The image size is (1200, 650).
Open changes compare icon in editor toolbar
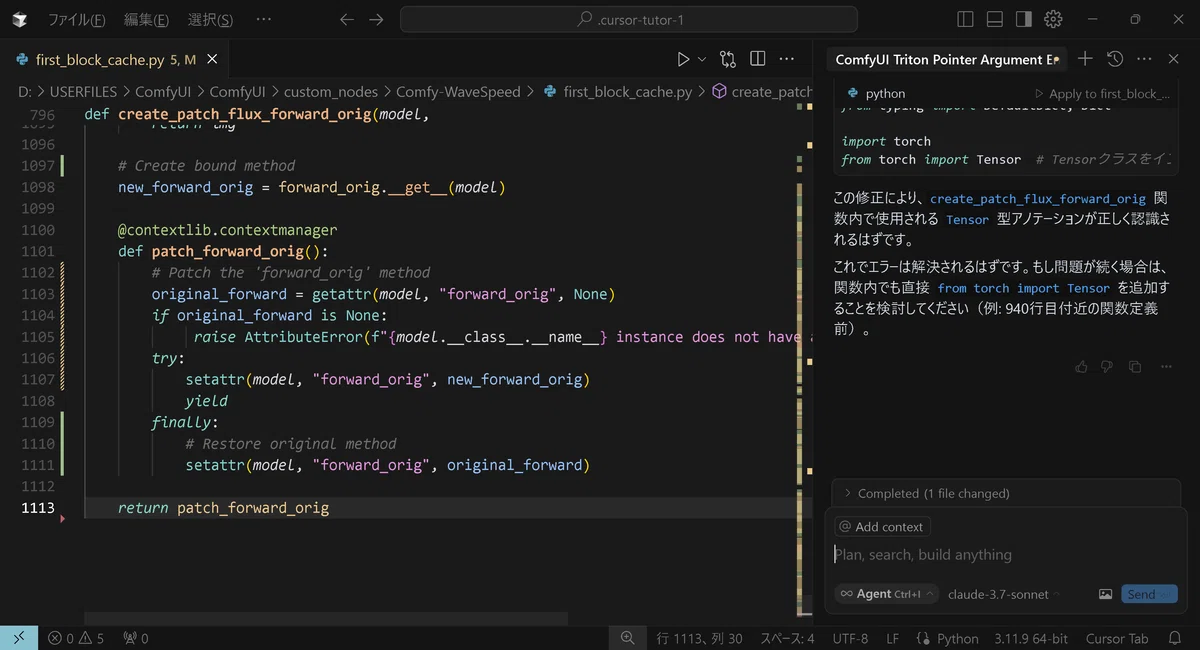728,60
